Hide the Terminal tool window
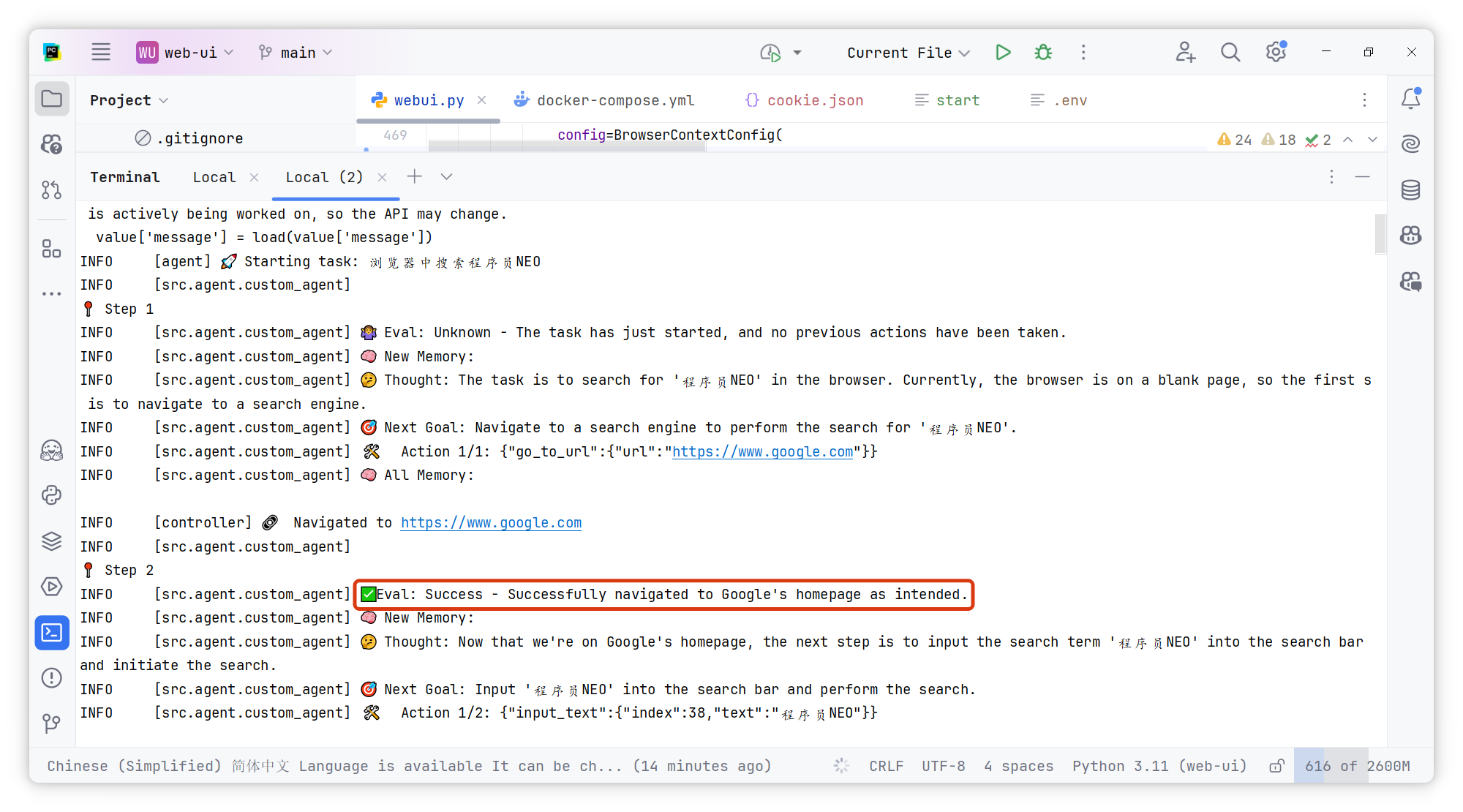1463x812 pixels. [1362, 176]
